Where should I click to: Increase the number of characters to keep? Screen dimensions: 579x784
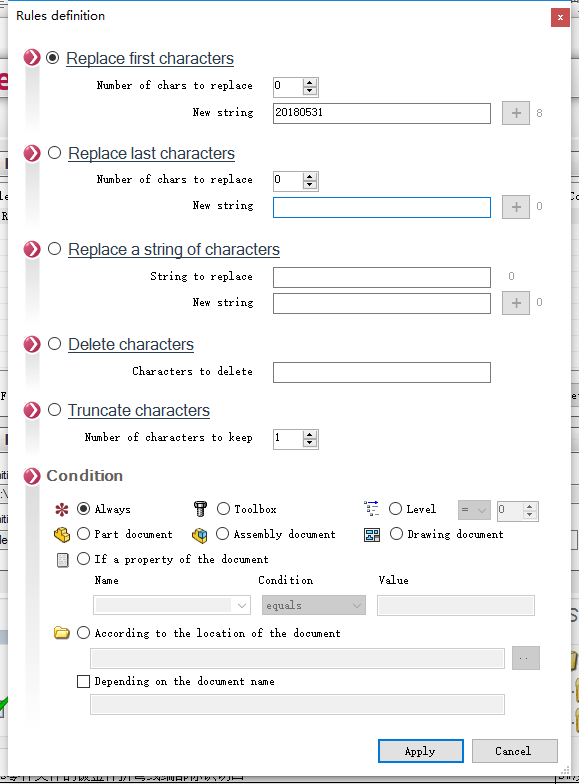pyautogui.click(x=310, y=434)
